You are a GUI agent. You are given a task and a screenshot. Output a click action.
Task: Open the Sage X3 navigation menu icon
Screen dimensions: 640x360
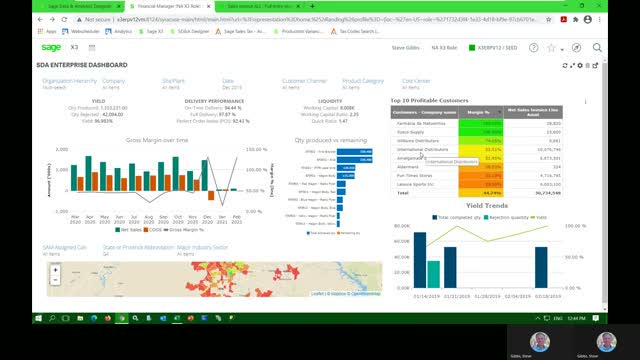92,47
